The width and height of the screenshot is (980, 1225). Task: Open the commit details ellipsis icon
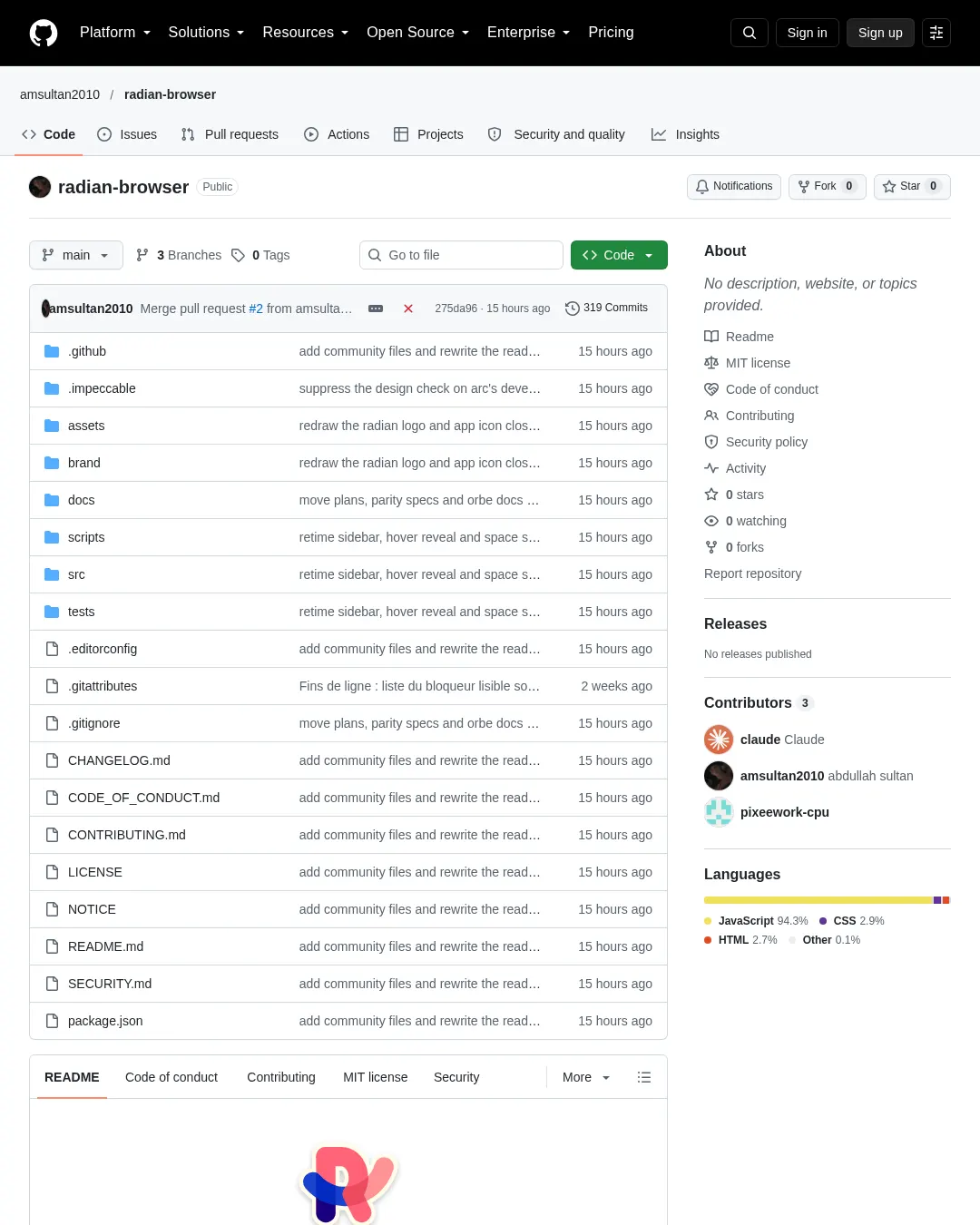pyautogui.click(x=376, y=309)
